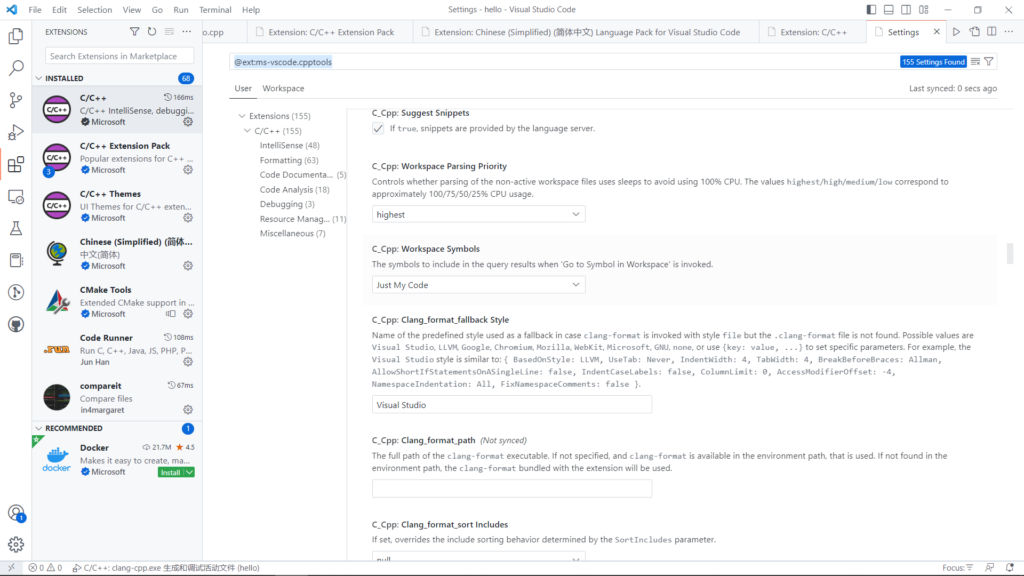Open manage gear for C/C++ Themes extension

[x=188, y=218]
